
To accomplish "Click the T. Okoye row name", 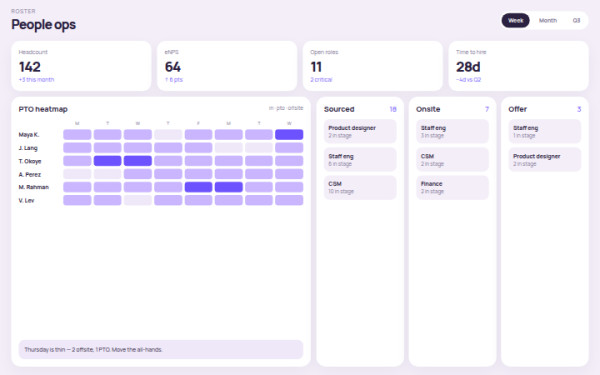I will click(x=30, y=161).
